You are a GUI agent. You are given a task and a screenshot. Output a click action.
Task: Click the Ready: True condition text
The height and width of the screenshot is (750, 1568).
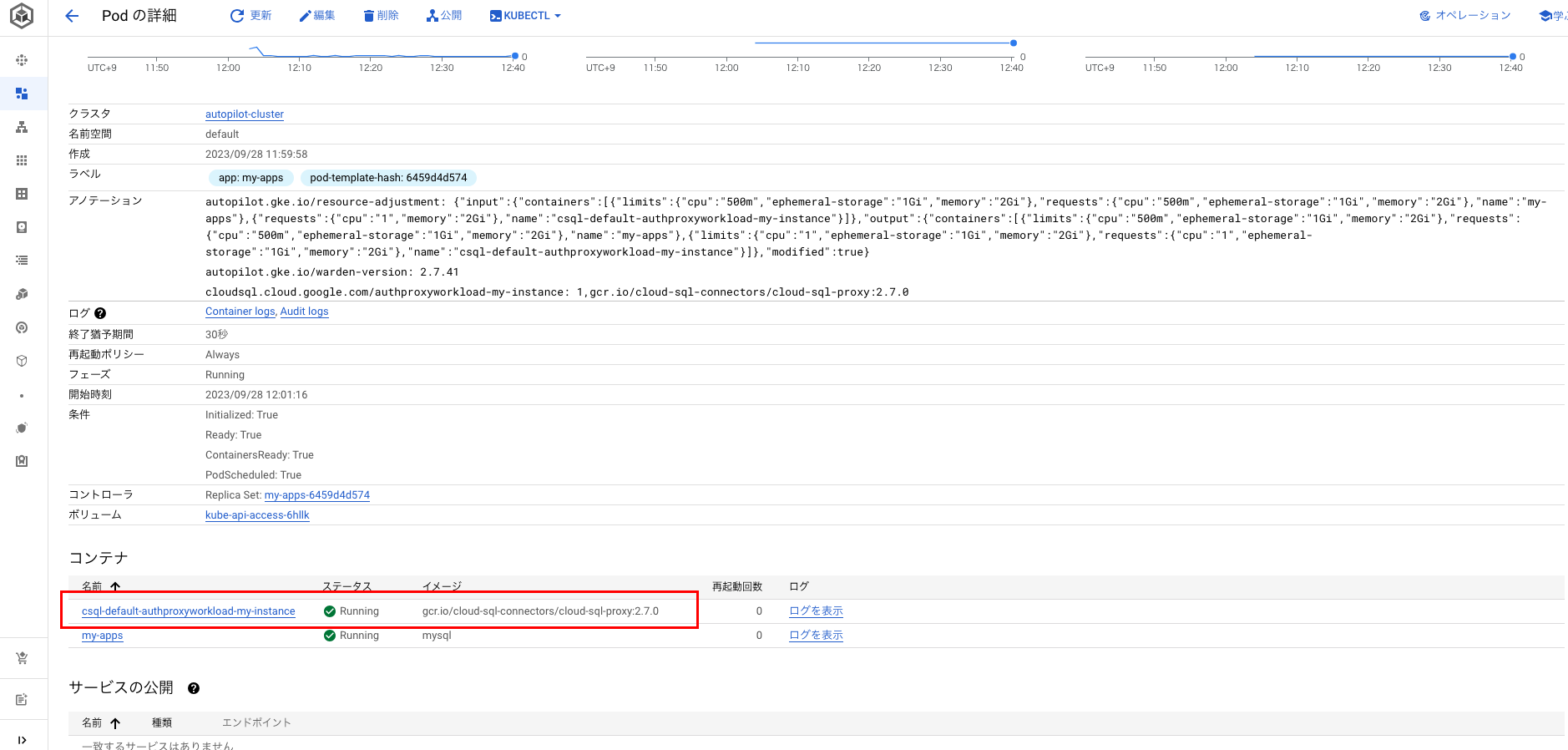pos(233,435)
